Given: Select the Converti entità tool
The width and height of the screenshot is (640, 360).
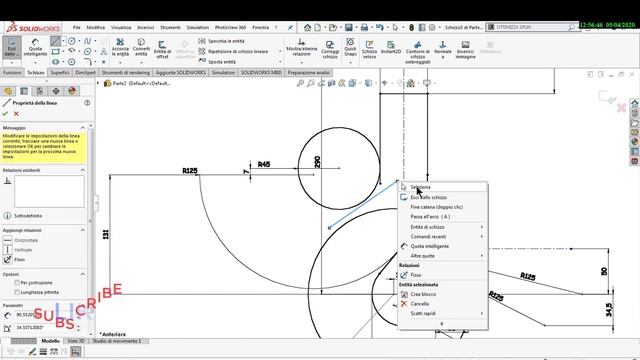Looking at the screenshot, I should click(141, 48).
